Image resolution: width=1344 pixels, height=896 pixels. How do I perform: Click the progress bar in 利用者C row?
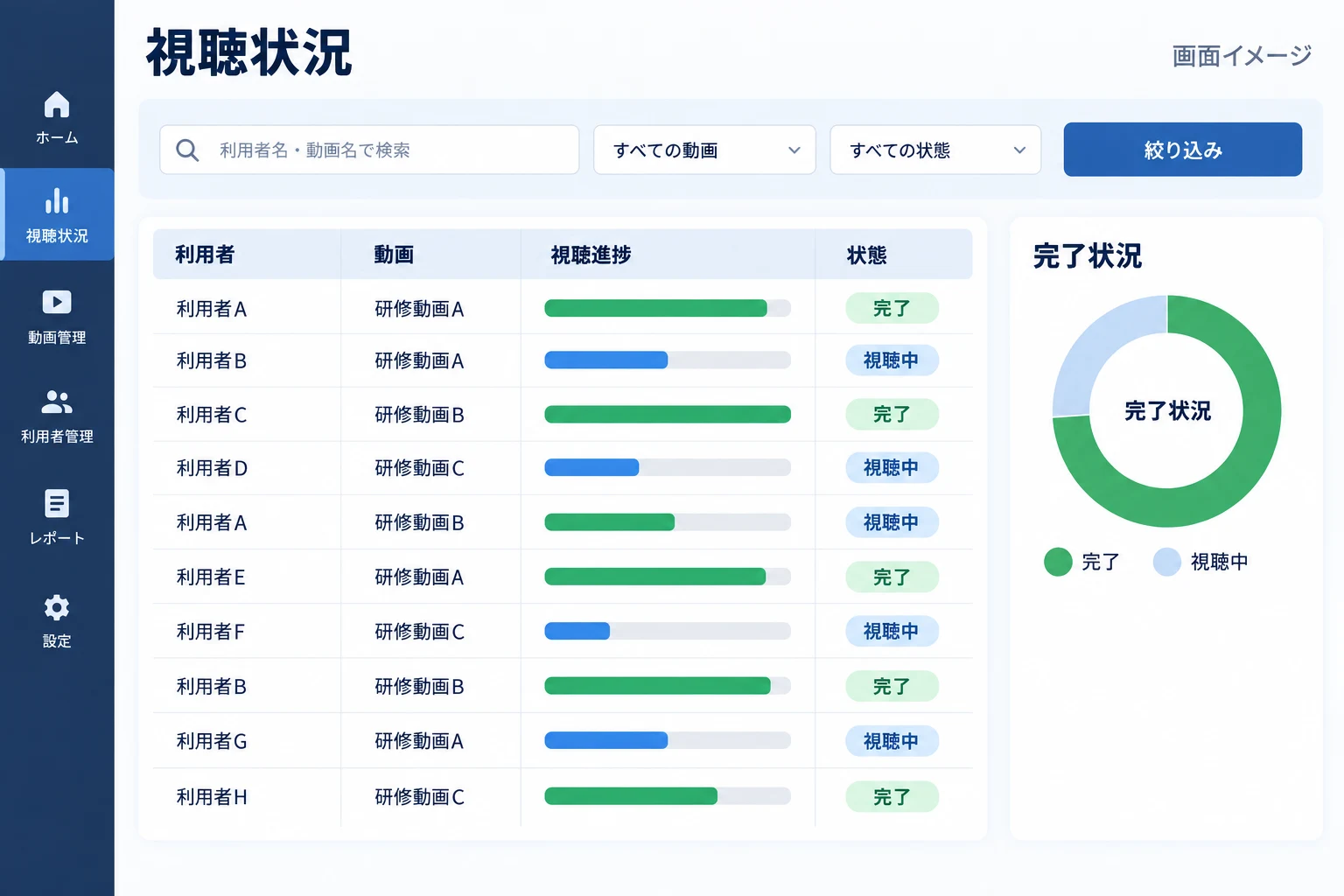pyautogui.click(x=668, y=415)
